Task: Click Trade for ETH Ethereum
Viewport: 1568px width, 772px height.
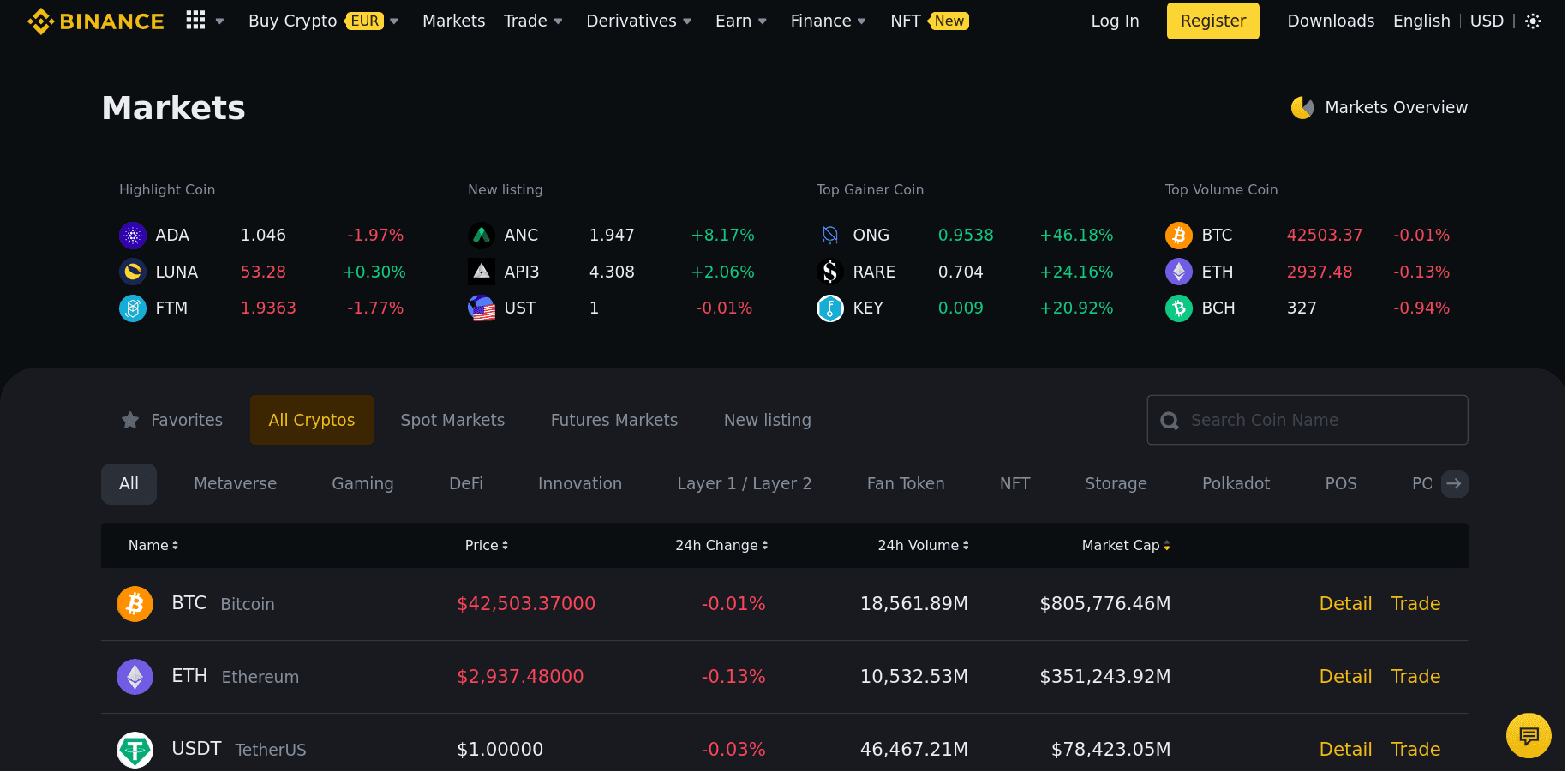Action: coord(1415,676)
